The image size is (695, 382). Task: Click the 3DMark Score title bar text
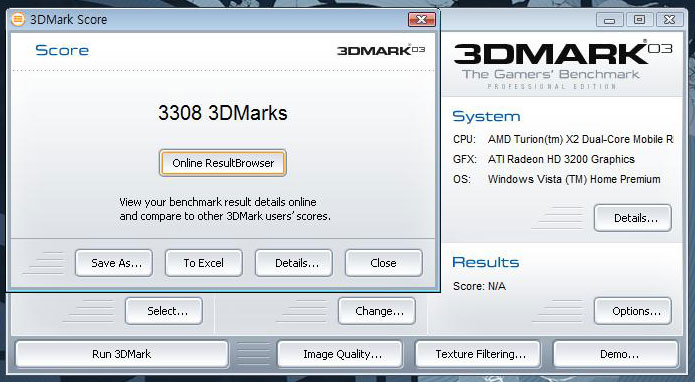point(69,19)
